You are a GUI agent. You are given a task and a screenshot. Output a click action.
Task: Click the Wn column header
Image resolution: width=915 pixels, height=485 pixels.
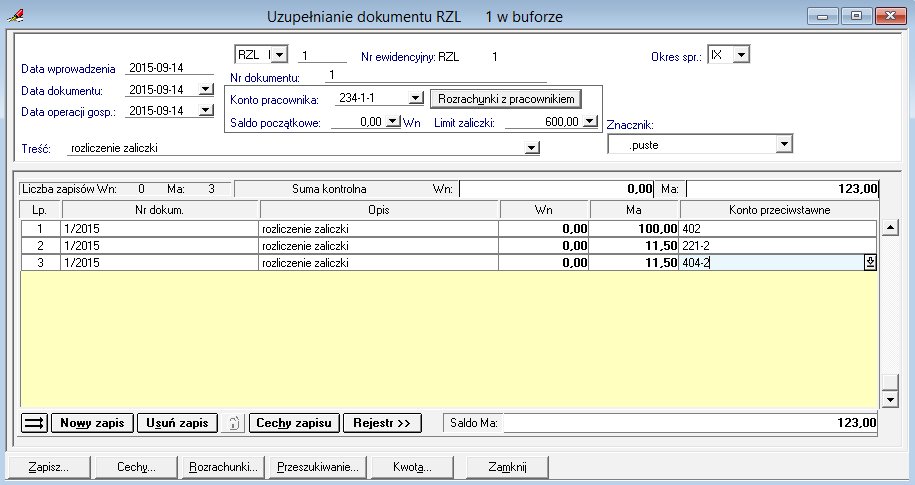tap(544, 210)
